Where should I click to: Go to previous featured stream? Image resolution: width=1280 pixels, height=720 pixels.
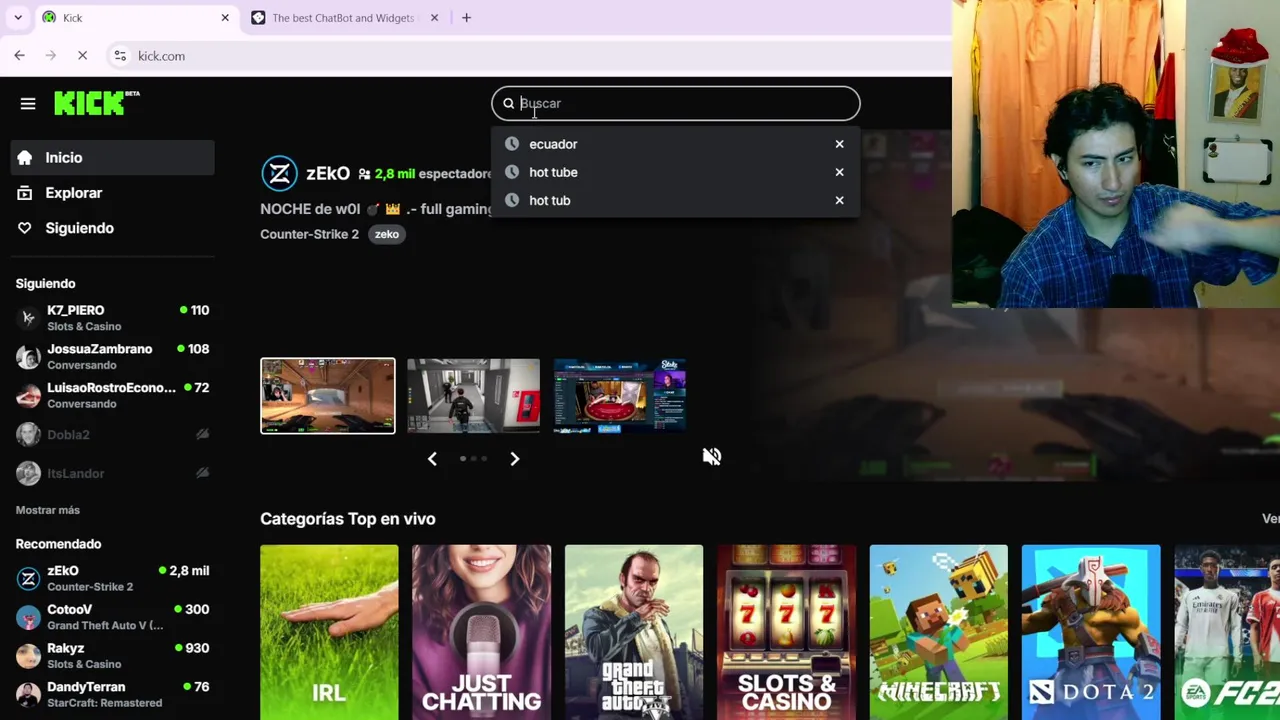pyautogui.click(x=432, y=458)
